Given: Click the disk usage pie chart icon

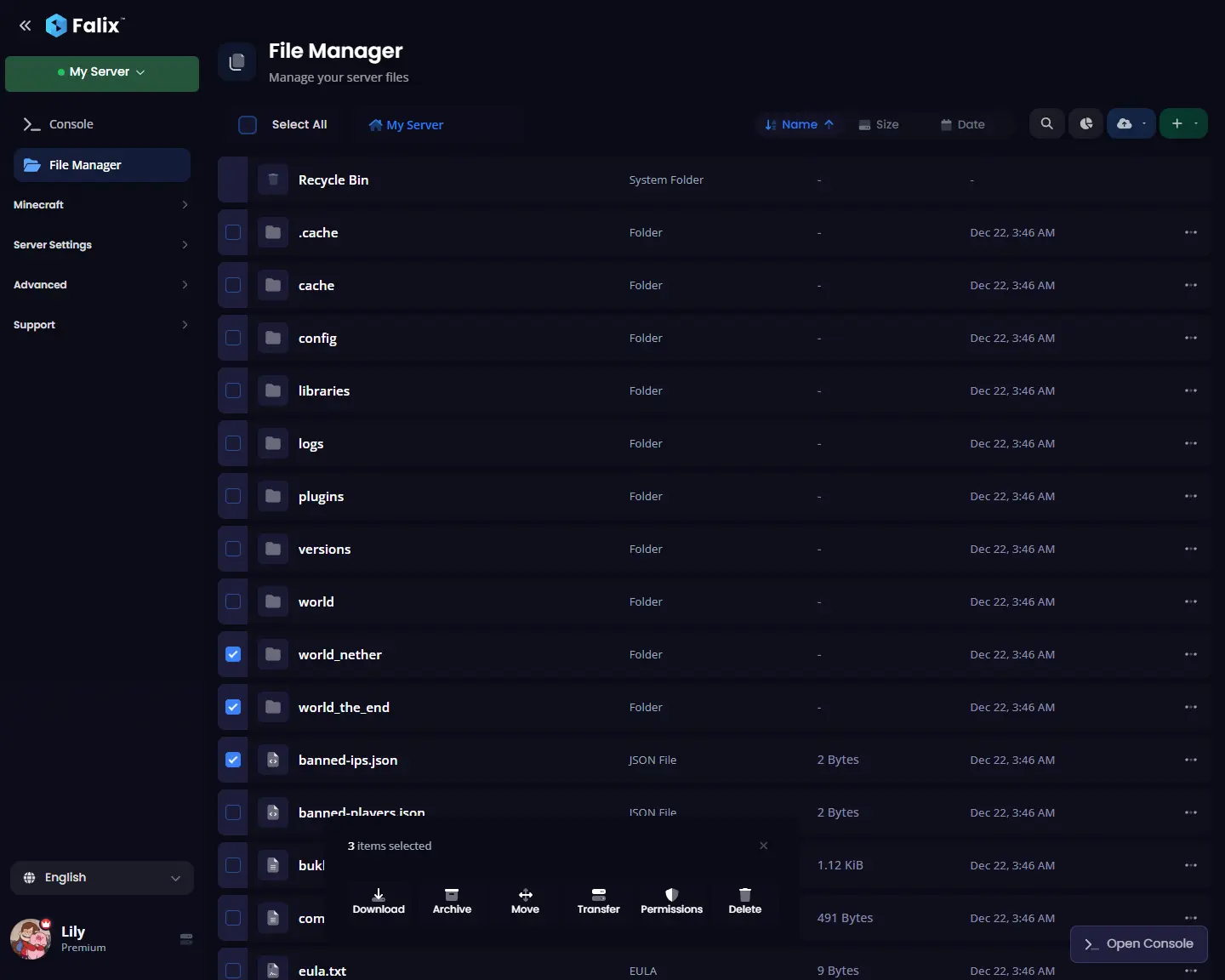Looking at the screenshot, I should click(x=1086, y=124).
